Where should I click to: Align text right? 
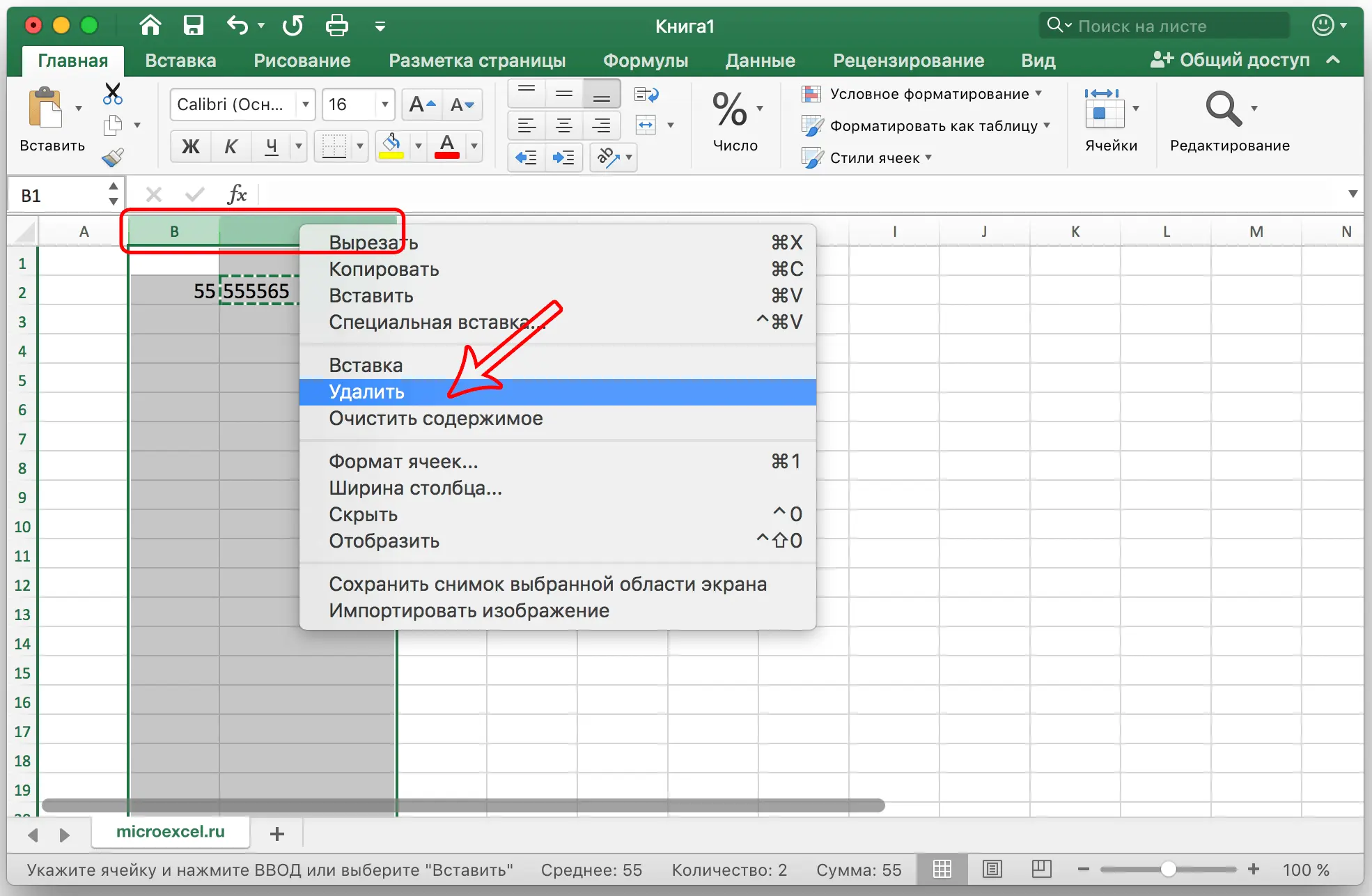tap(602, 125)
